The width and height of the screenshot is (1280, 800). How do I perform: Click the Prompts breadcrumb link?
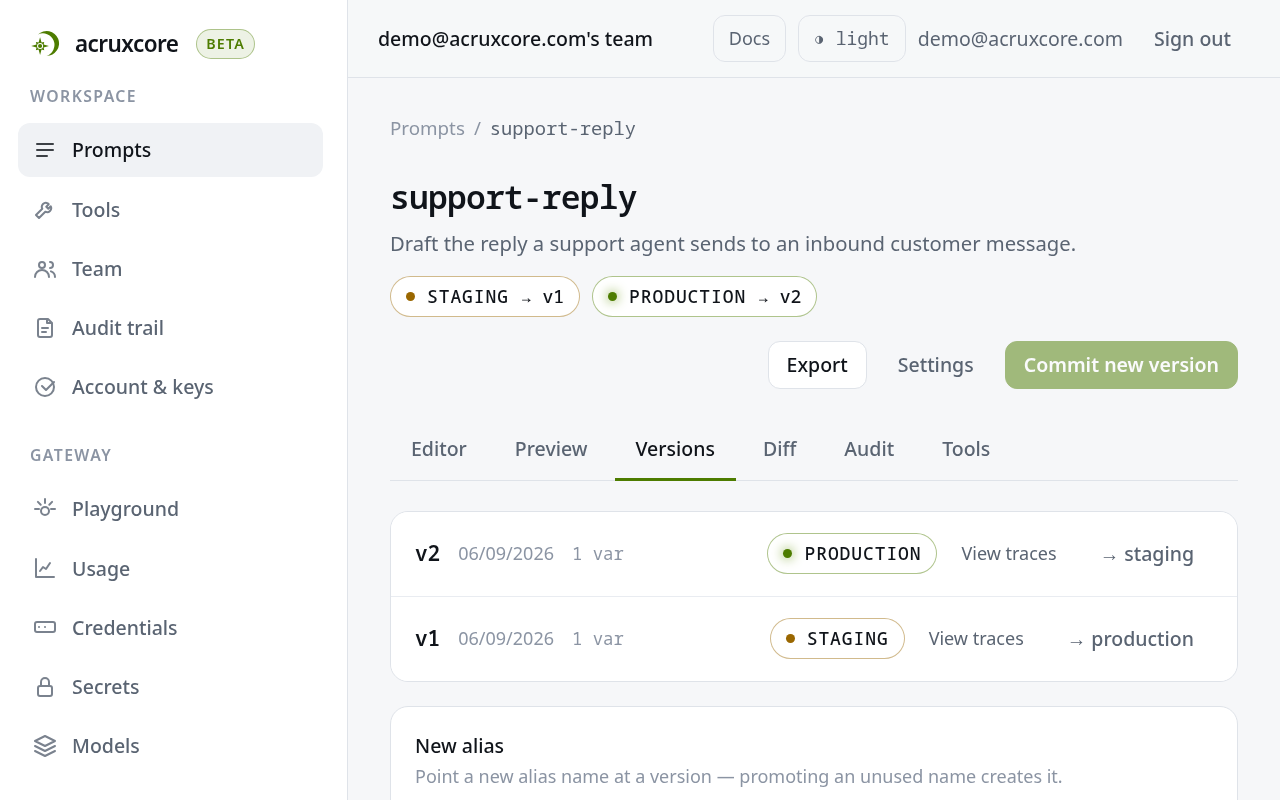[427, 129]
